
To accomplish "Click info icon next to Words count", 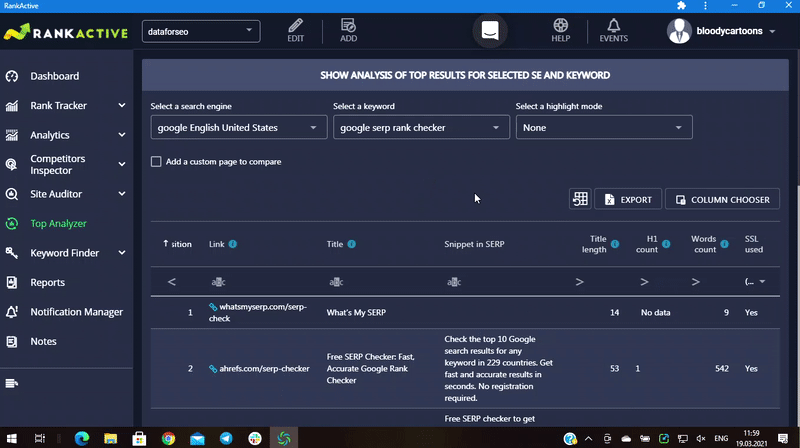I will 724,244.
